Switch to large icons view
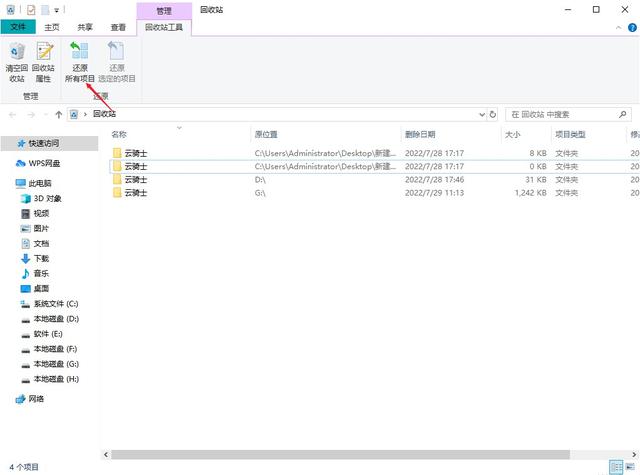 (631, 467)
